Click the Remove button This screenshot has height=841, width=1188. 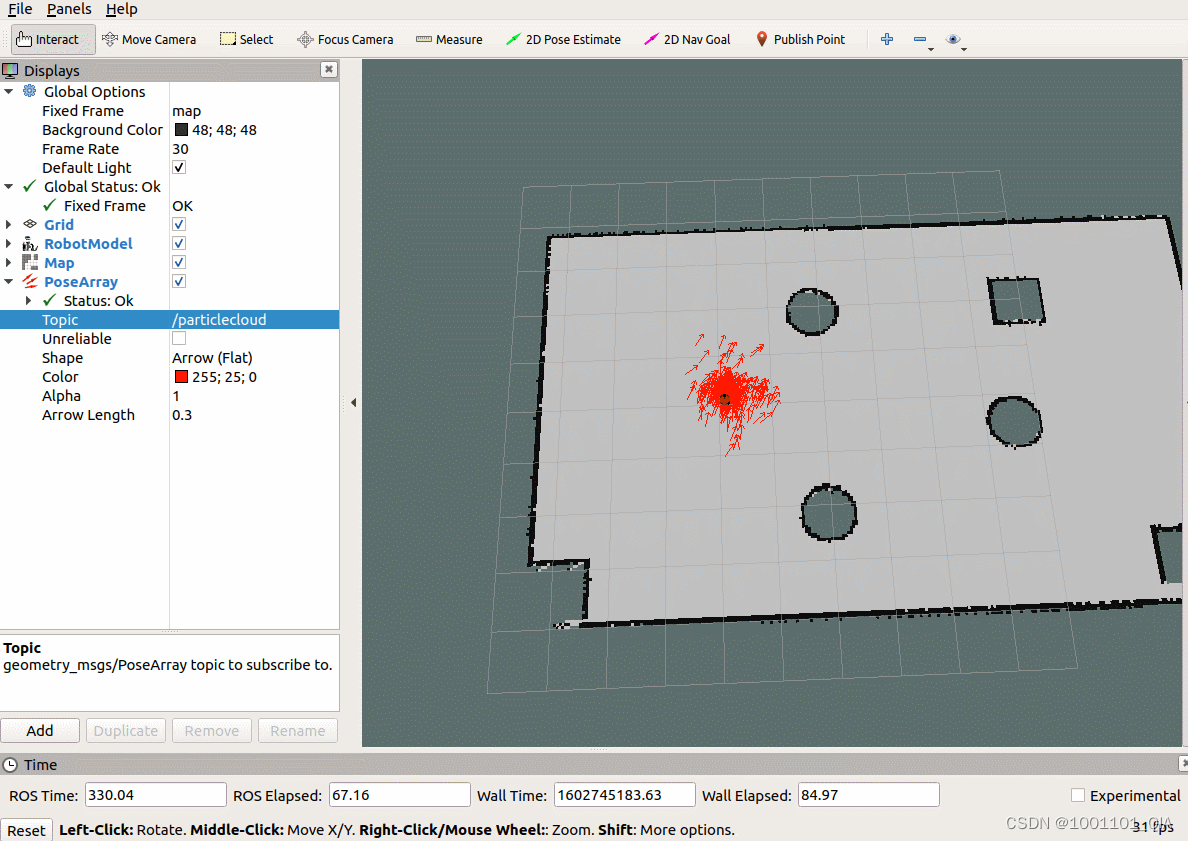tap(211, 730)
